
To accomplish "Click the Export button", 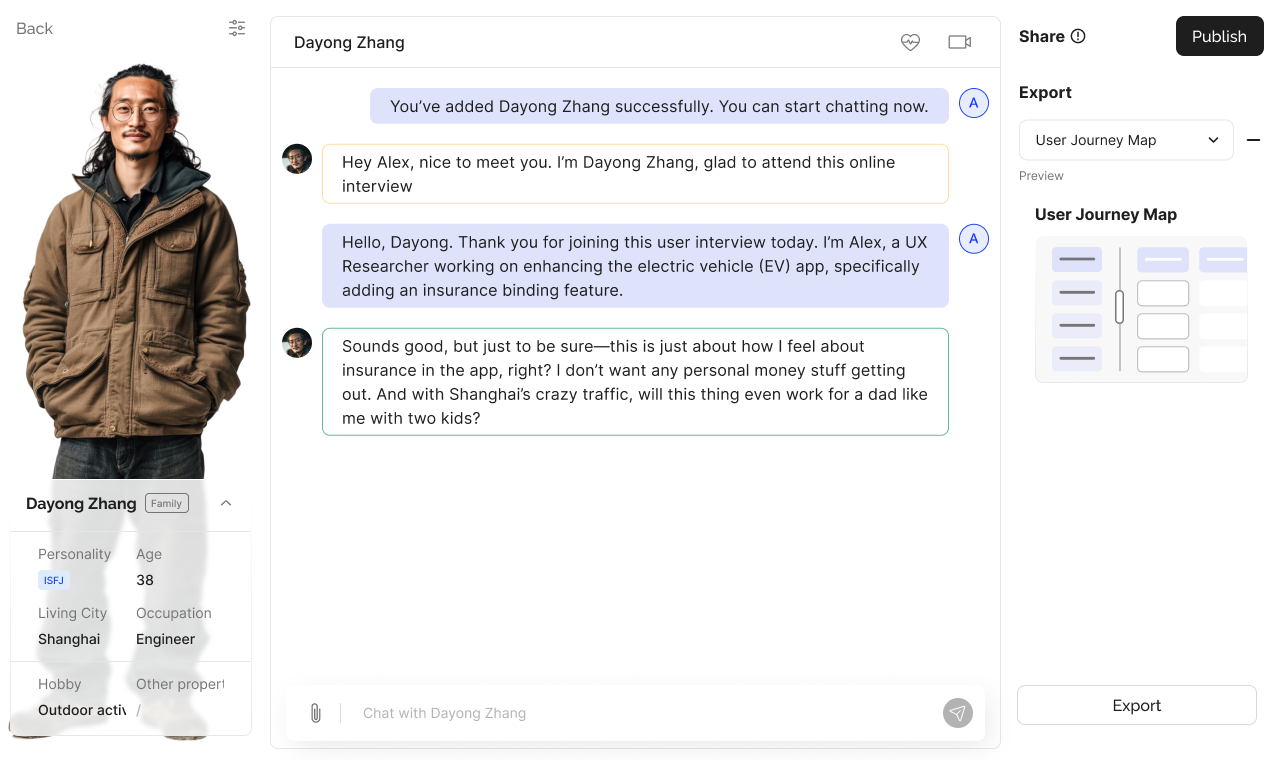I will [x=1136, y=705].
